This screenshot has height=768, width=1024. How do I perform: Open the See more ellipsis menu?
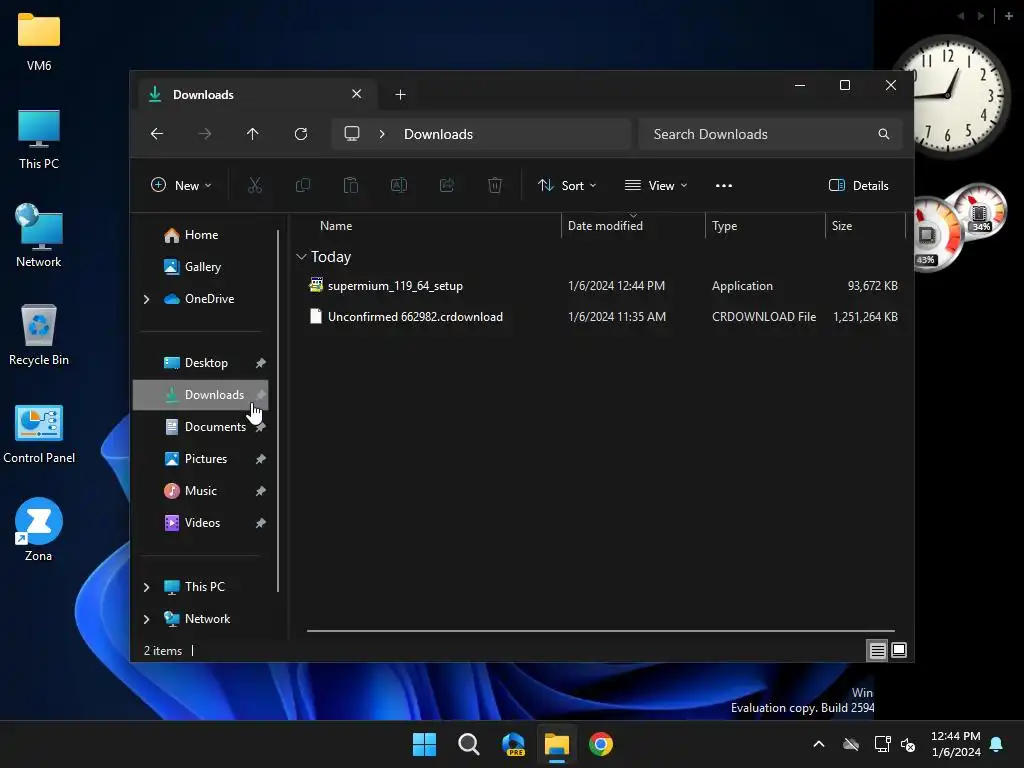[724, 185]
